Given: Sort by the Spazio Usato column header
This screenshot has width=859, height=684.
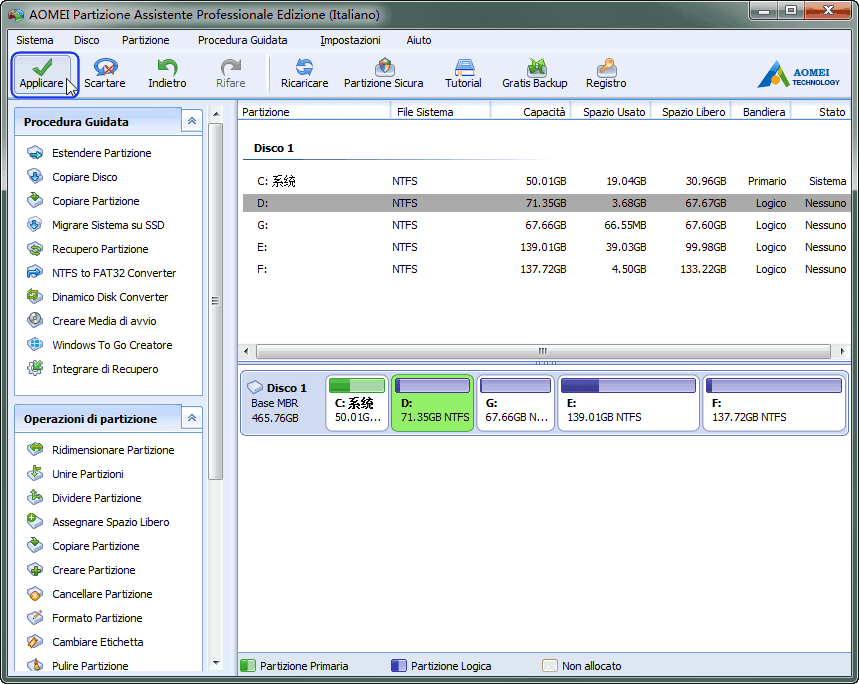Looking at the screenshot, I should tap(611, 112).
